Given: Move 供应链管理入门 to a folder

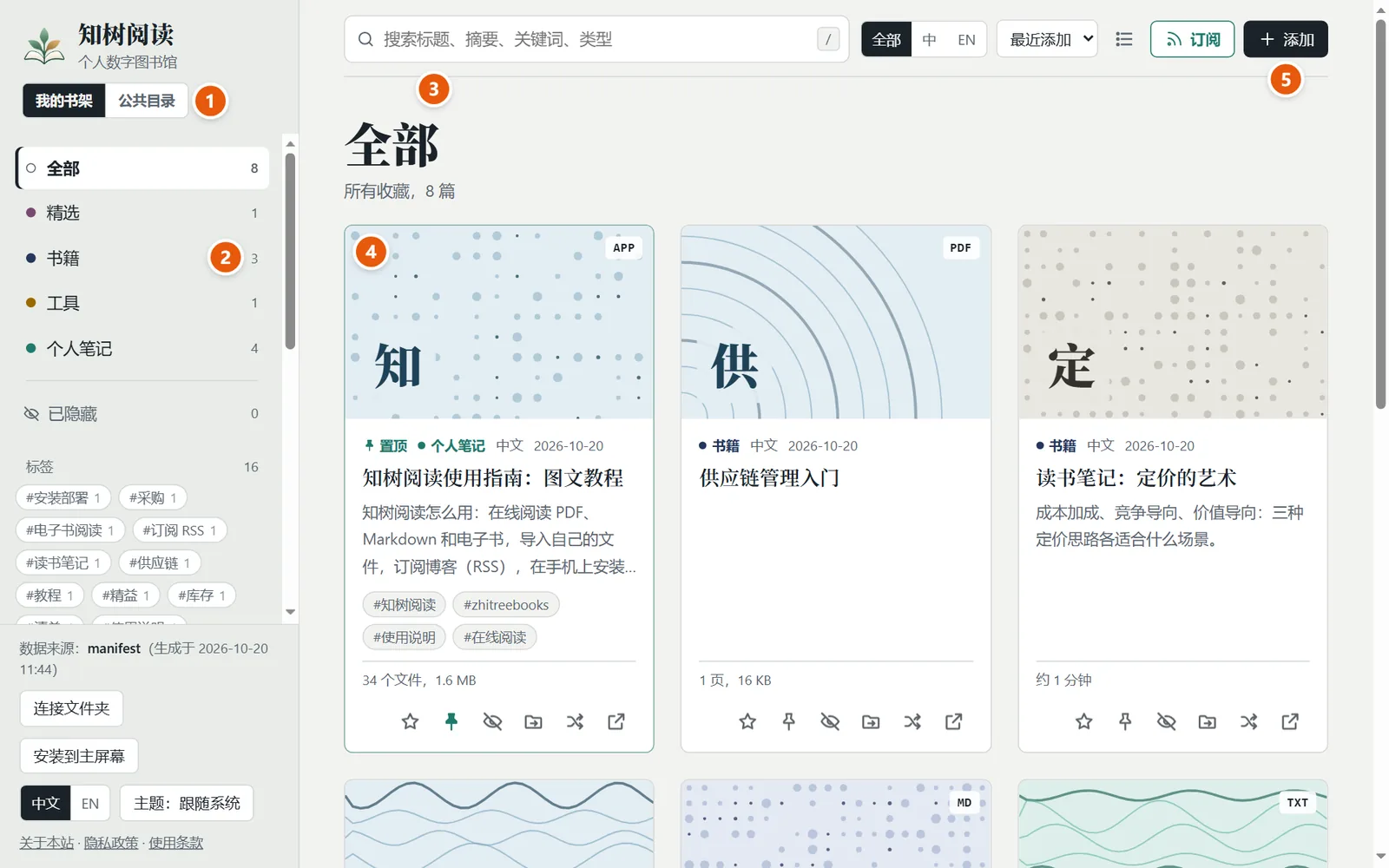Looking at the screenshot, I should pos(871,721).
